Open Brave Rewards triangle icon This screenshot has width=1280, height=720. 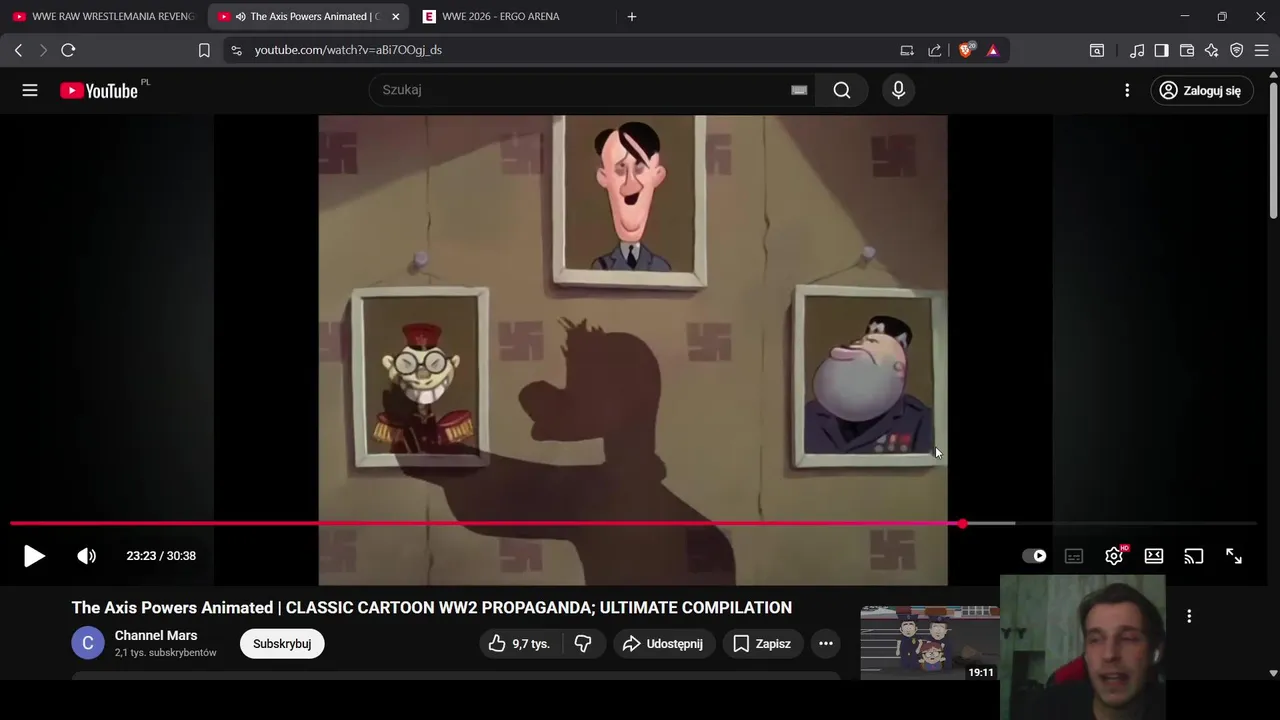point(993,50)
